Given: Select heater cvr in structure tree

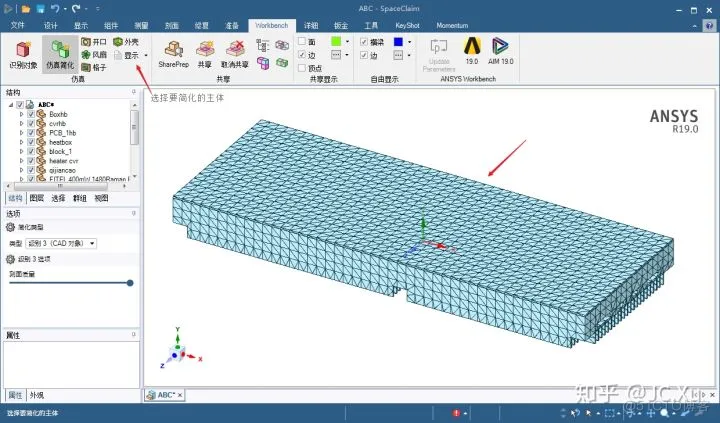Looking at the screenshot, I should click(64, 161).
